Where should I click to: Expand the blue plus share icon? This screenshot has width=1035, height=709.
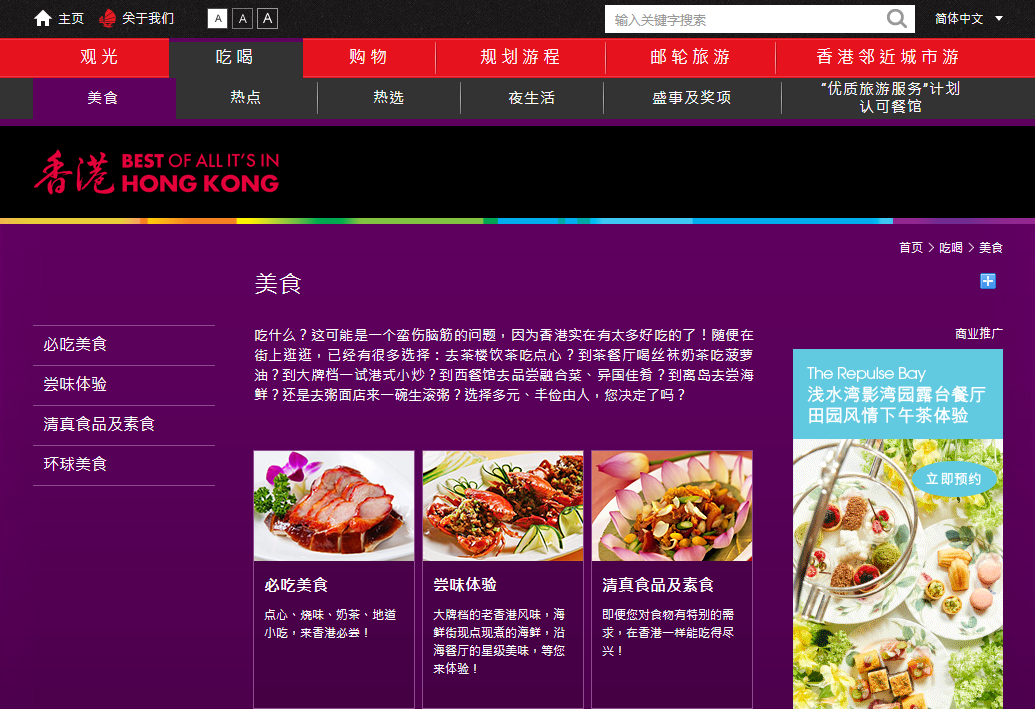[988, 282]
